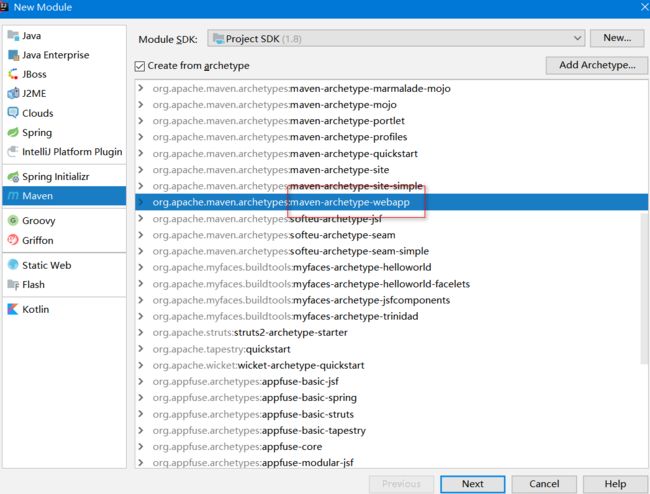Click the JBoss icon in sidebar
The width and height of the screenshot is (650, 494).
(x=13, y=74)
